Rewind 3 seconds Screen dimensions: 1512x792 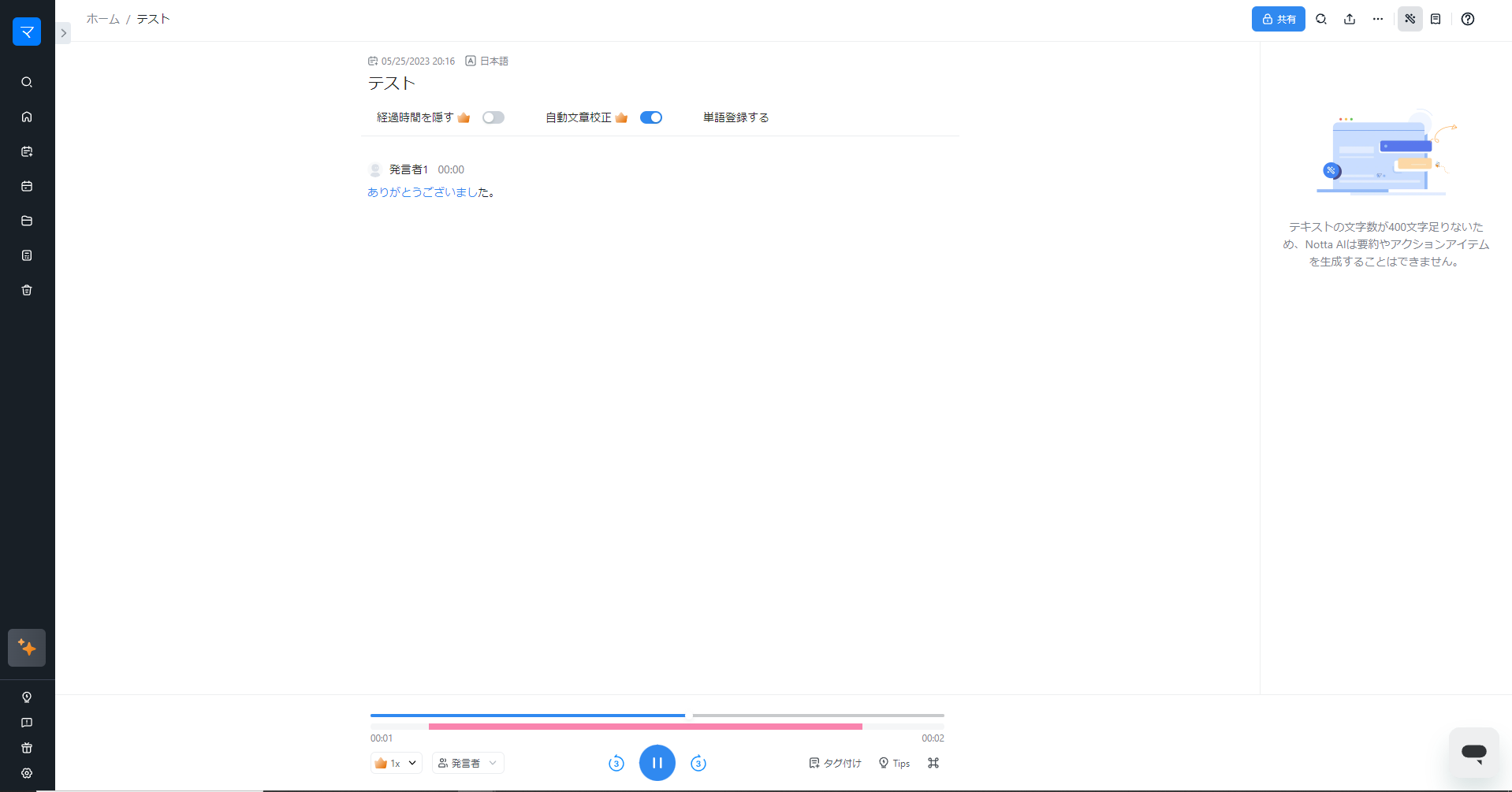coord(616,763)
